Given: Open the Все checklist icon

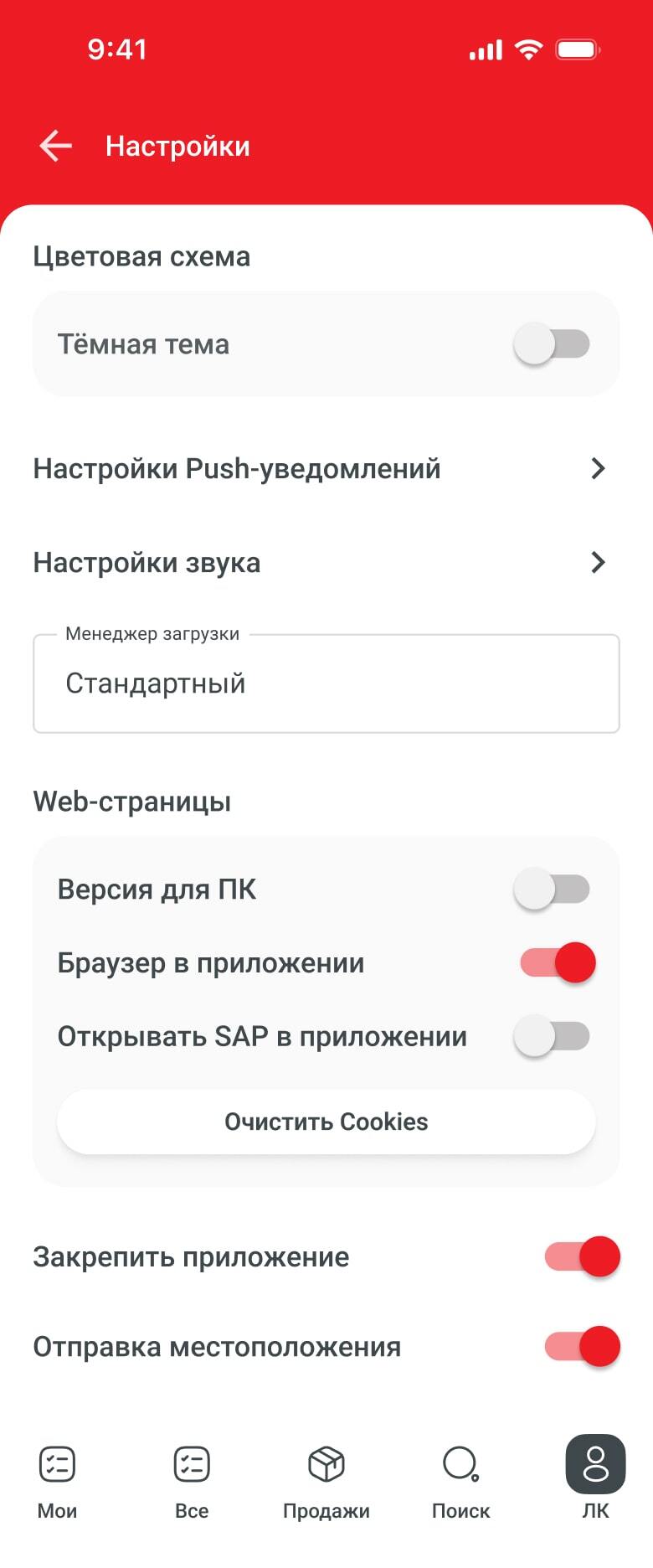Looking at the screenshot, I should click(x=192, y=1464).
